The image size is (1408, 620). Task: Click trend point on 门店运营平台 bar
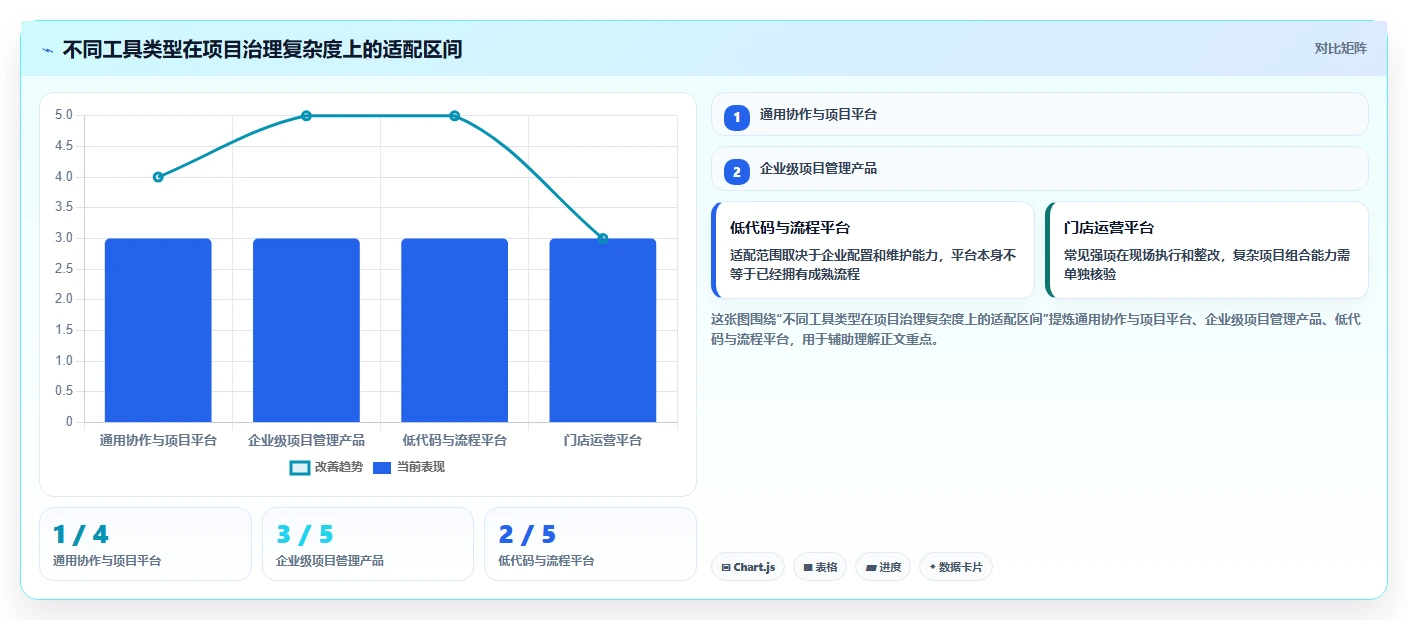pyautogui.click(x=603, y=238)
